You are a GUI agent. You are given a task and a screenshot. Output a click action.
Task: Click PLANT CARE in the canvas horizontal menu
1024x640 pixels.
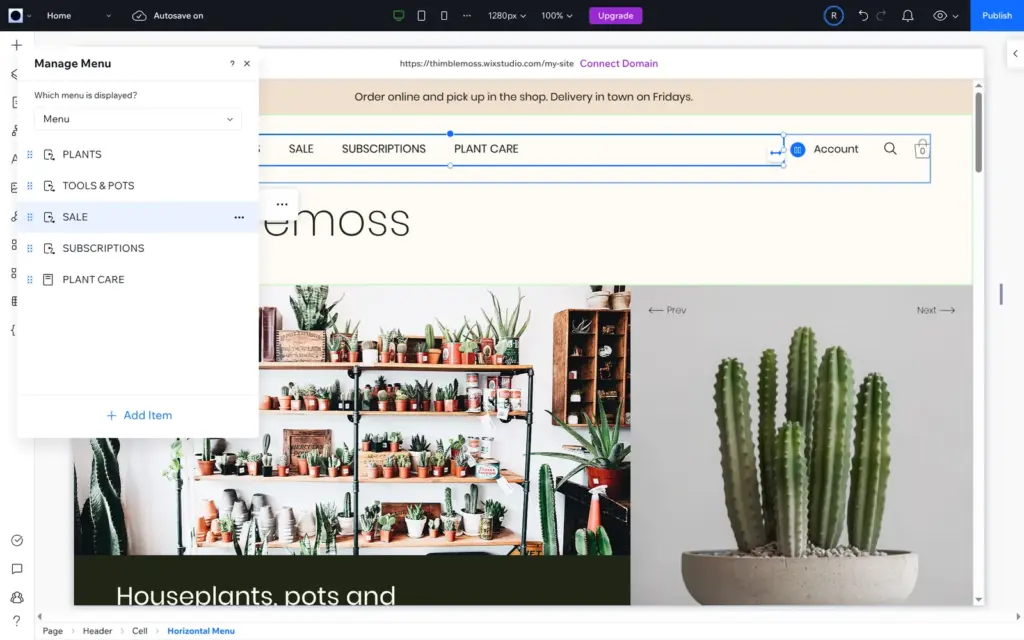click(x=486, y=149)
